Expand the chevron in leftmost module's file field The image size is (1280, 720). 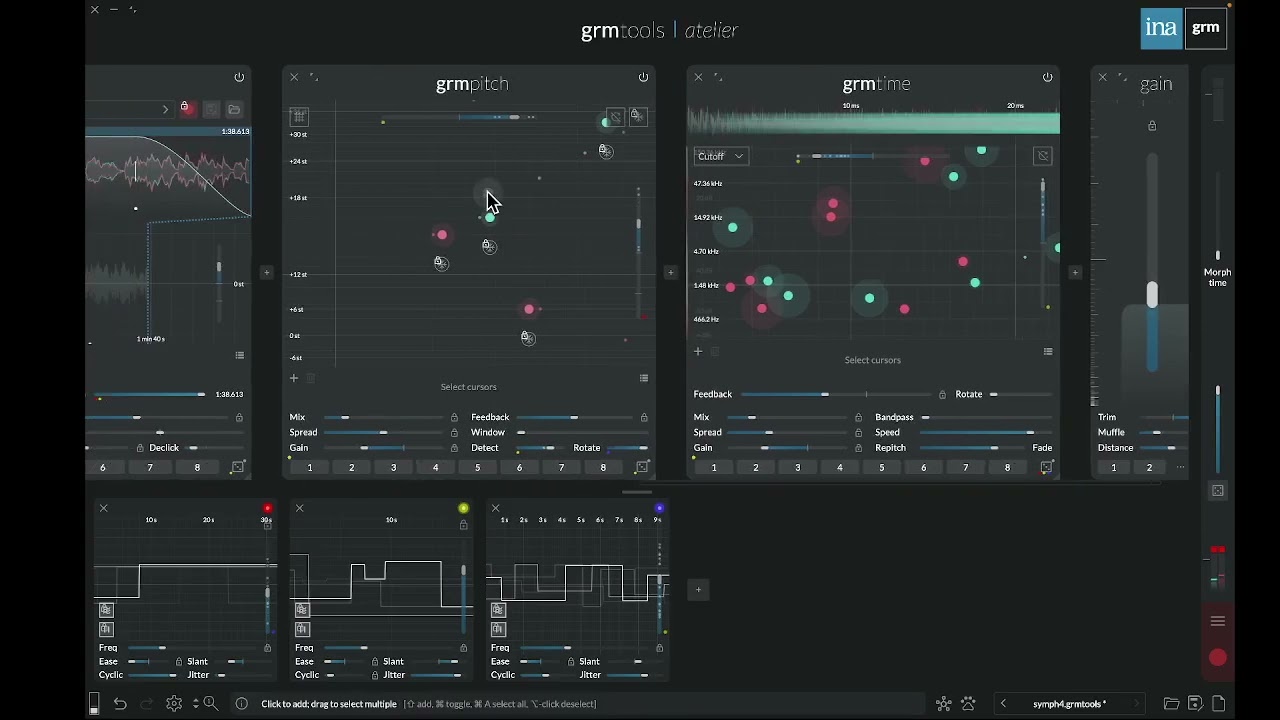(x=165, y=109)
